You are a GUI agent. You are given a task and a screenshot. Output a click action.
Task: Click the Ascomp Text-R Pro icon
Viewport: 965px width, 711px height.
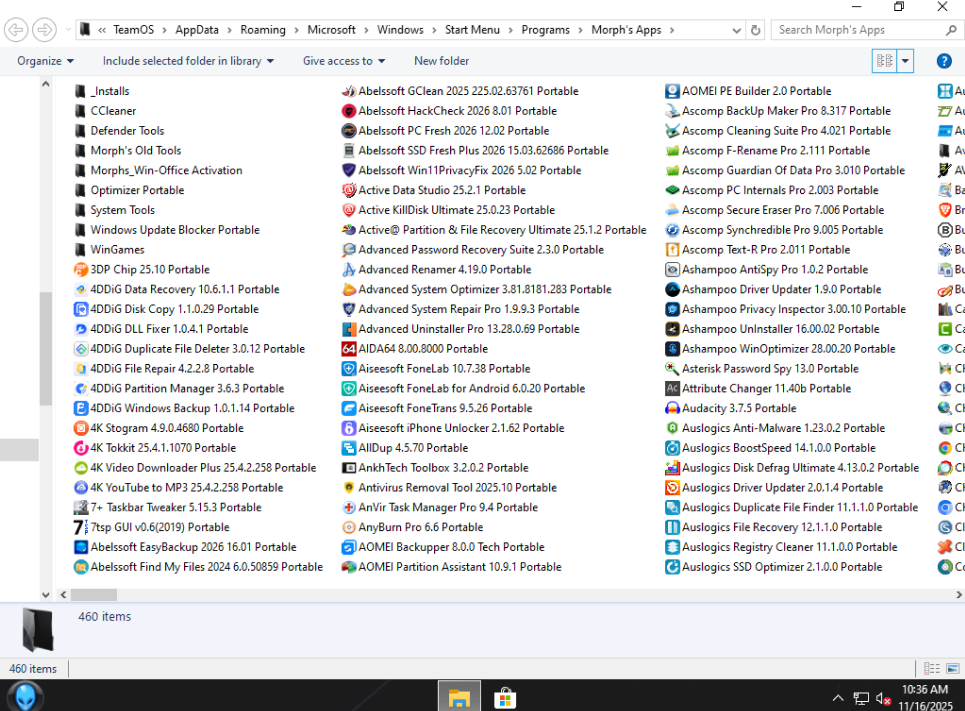pyautogui.click(x=672, y=250)
